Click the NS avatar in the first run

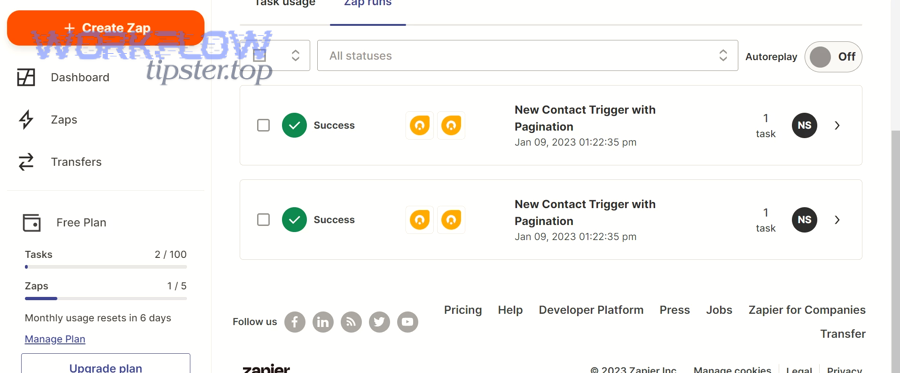(x=805, y=125)
